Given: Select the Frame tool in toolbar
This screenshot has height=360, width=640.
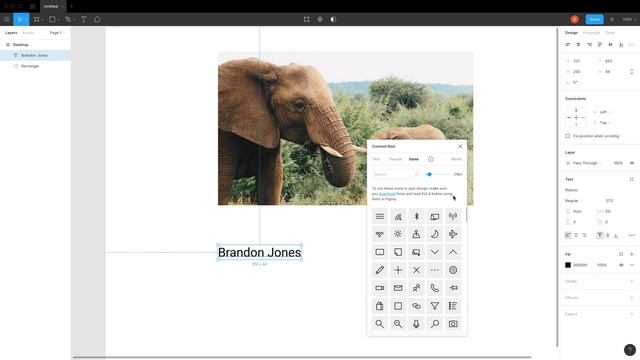Looking at the screenshot, I should tap(37, 19).
